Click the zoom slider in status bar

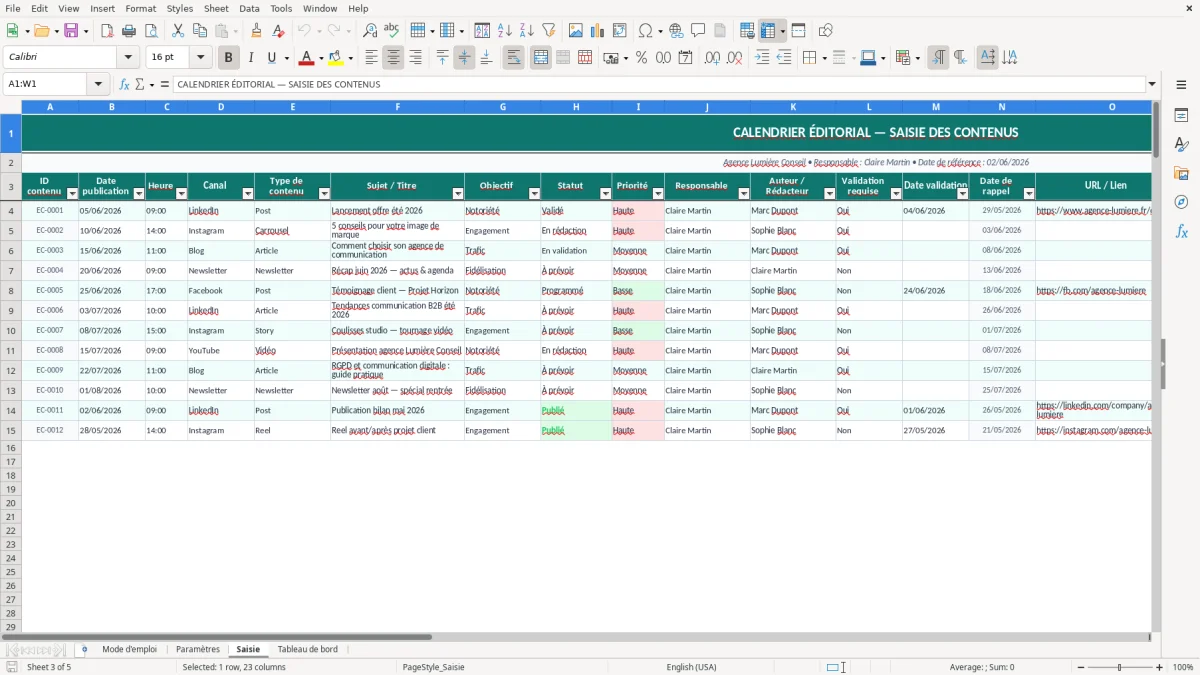coord(1119,667)
